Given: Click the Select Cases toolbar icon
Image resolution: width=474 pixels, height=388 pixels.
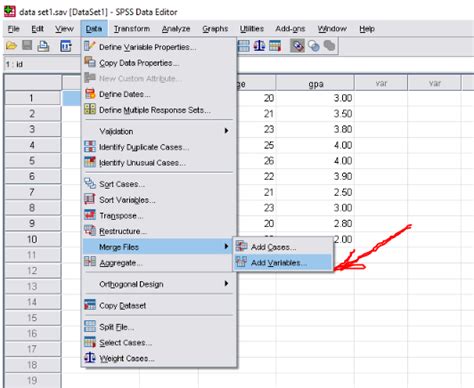Looking at the screenshot, I should pos(275,46).
